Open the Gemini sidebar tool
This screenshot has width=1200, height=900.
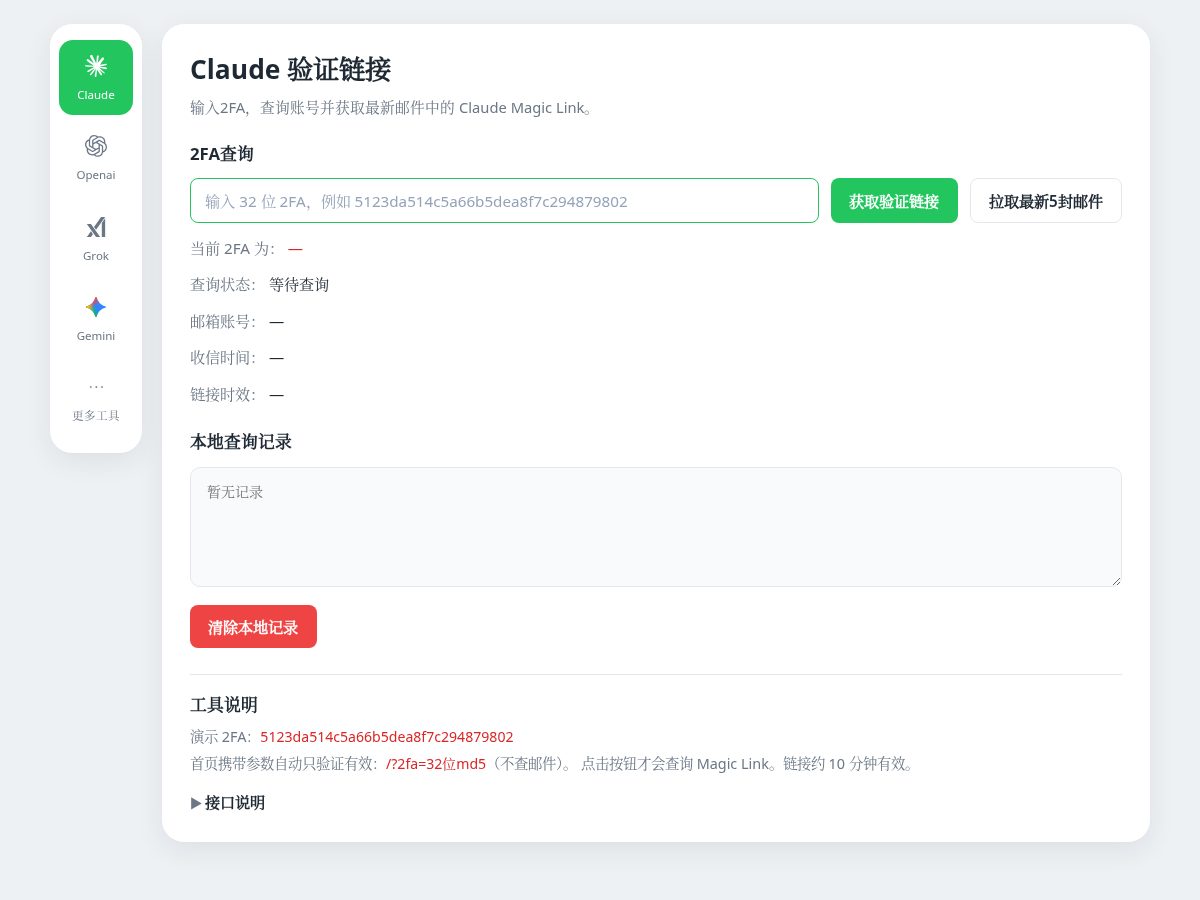(96, 319)
